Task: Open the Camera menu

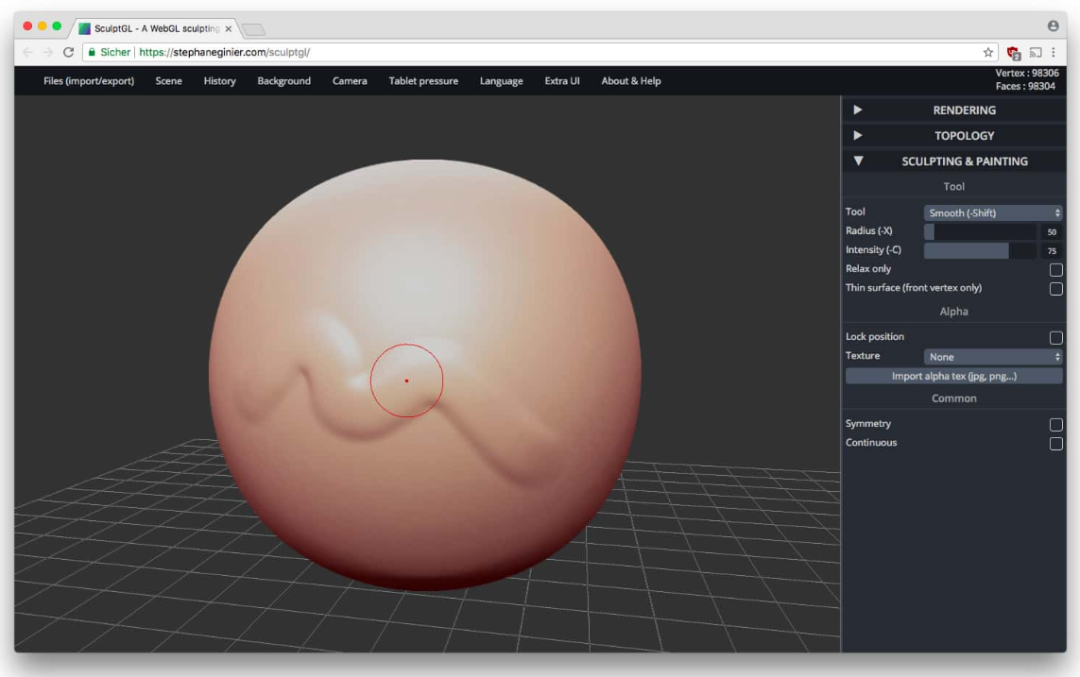Action: click(349, 81)
